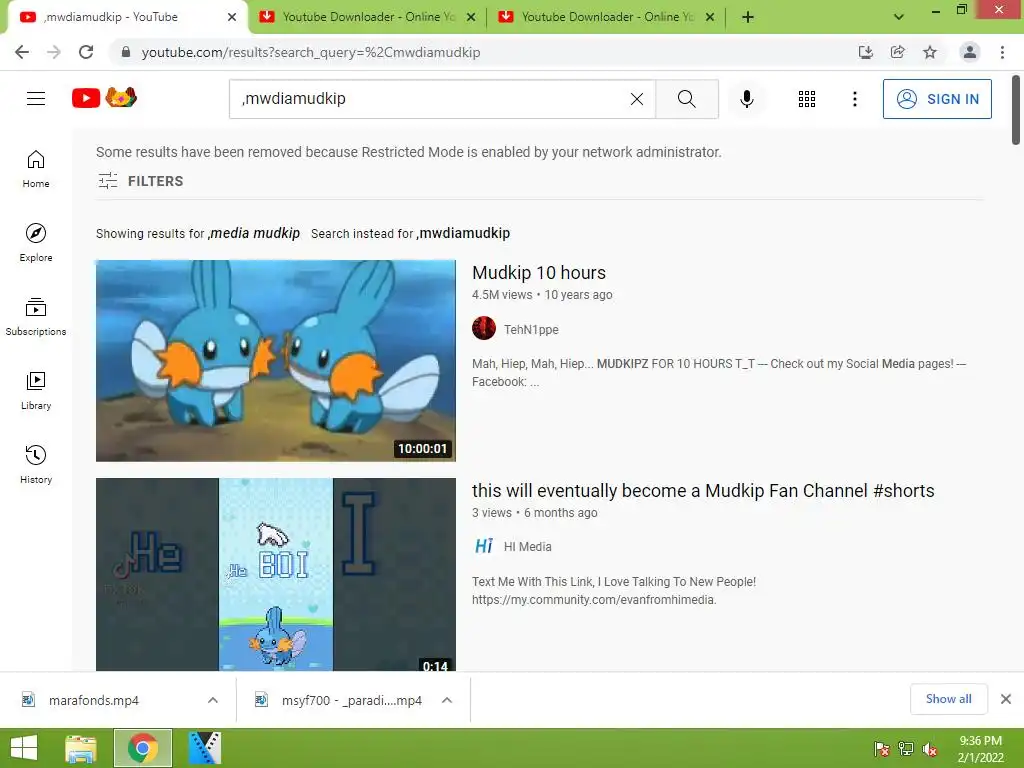Go to Home in the sidebar
Image resolution: width=1024 pixels, height=768 pixels.
(x=36, y=169)
